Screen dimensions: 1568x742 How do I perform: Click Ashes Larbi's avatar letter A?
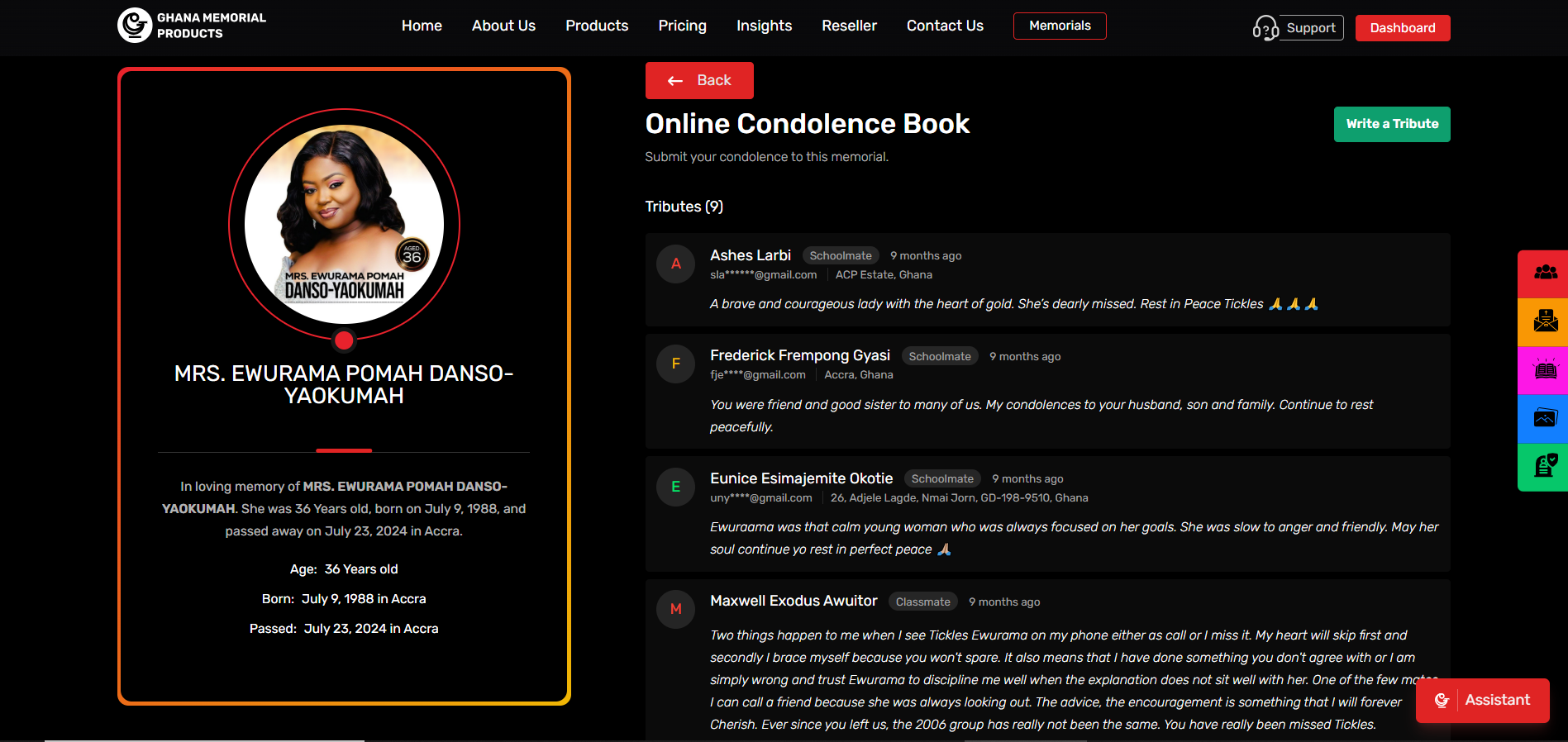(675, 264)
